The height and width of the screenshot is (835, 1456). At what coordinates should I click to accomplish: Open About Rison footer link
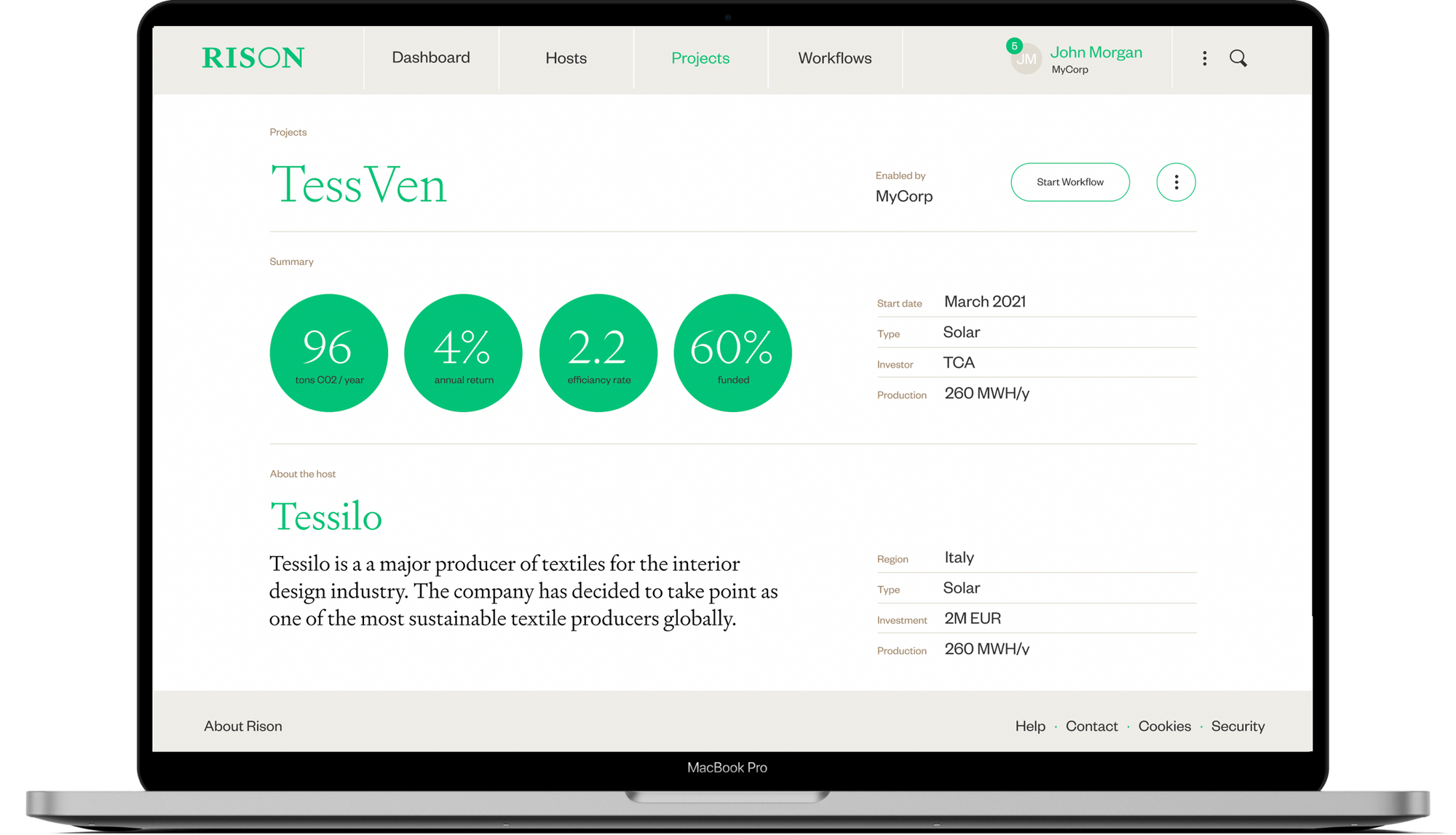(x=243, y=726)
